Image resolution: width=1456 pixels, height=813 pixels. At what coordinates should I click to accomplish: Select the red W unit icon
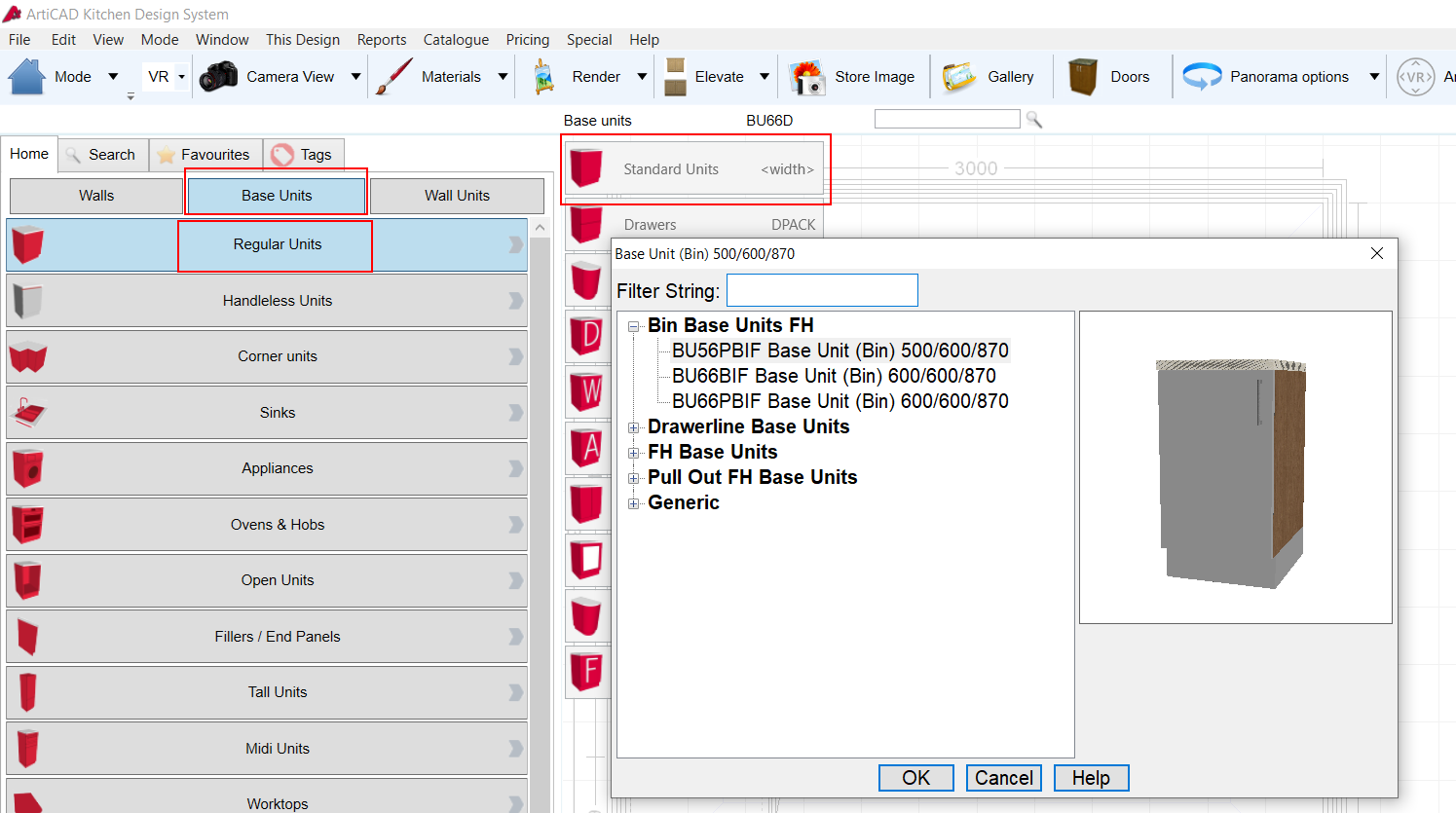click(x=587, y=391)
